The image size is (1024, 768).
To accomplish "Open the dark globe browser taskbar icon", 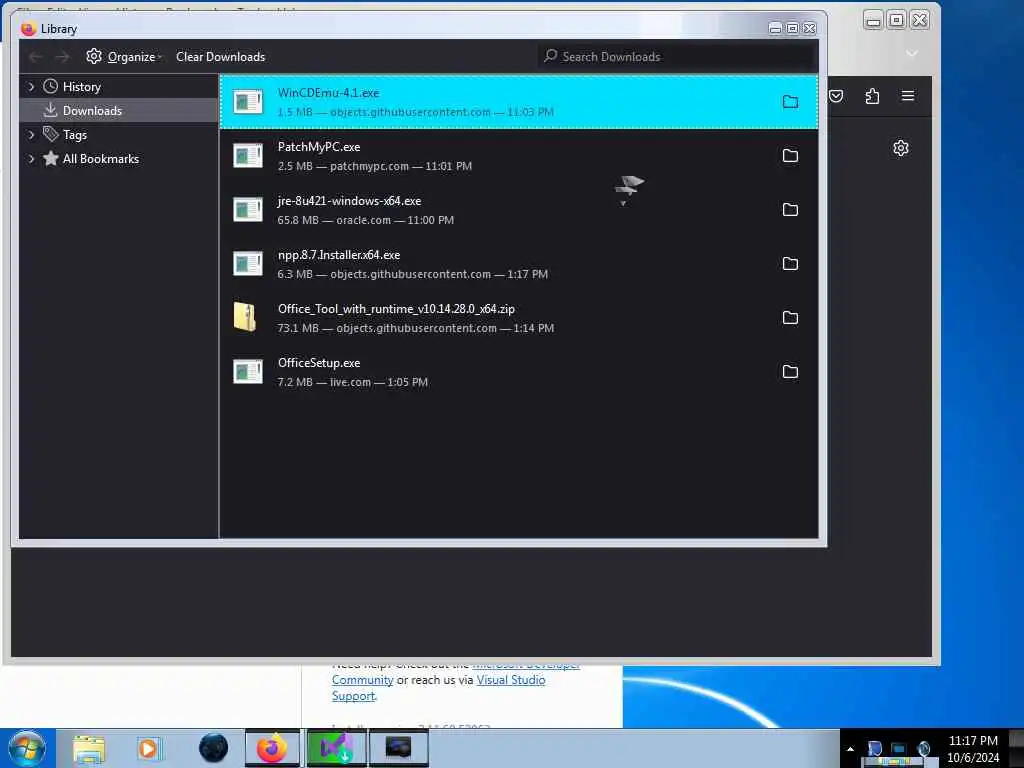I will [x=214, y=748].
